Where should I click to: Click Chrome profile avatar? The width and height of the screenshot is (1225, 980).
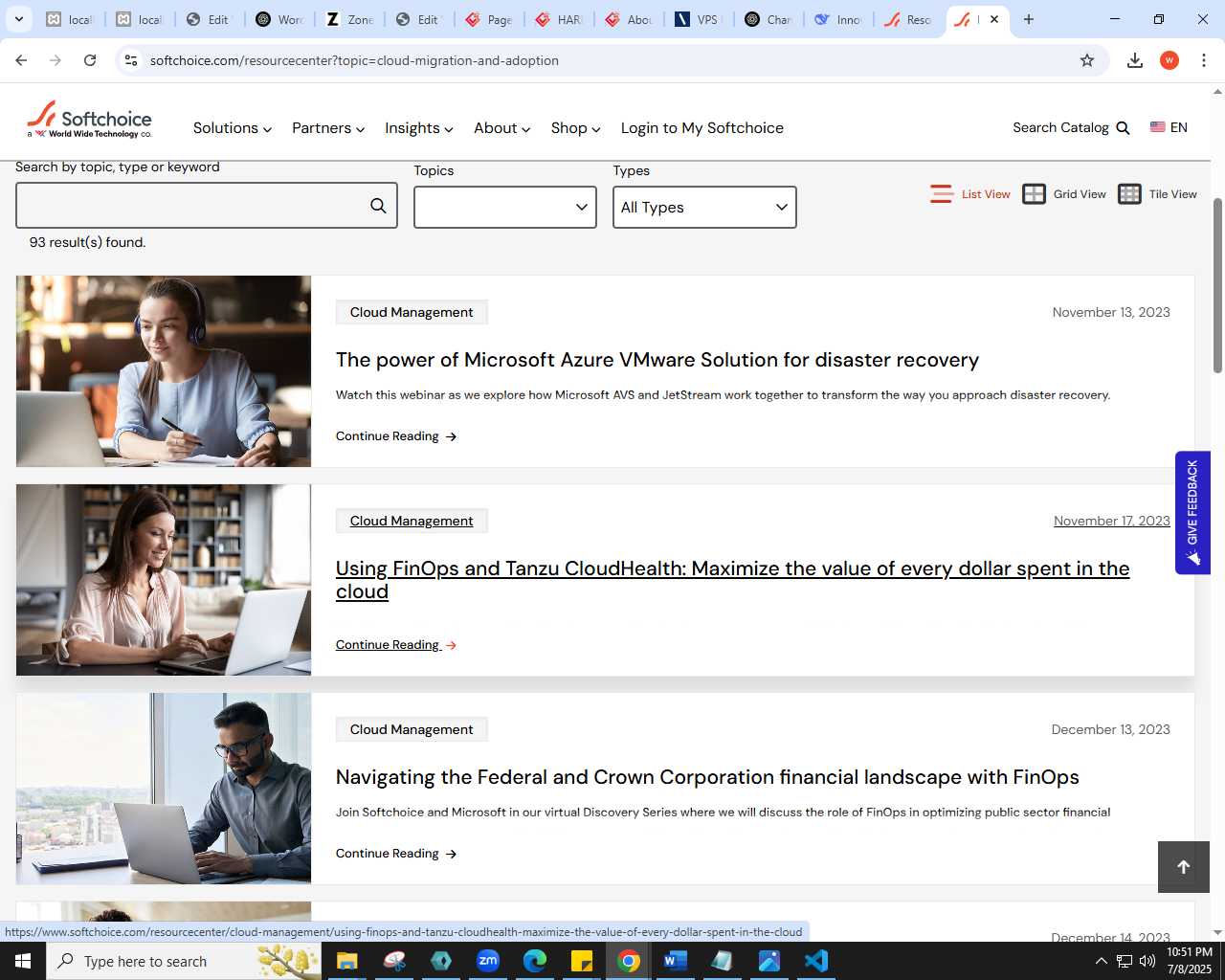click(x=1169, y=60)
